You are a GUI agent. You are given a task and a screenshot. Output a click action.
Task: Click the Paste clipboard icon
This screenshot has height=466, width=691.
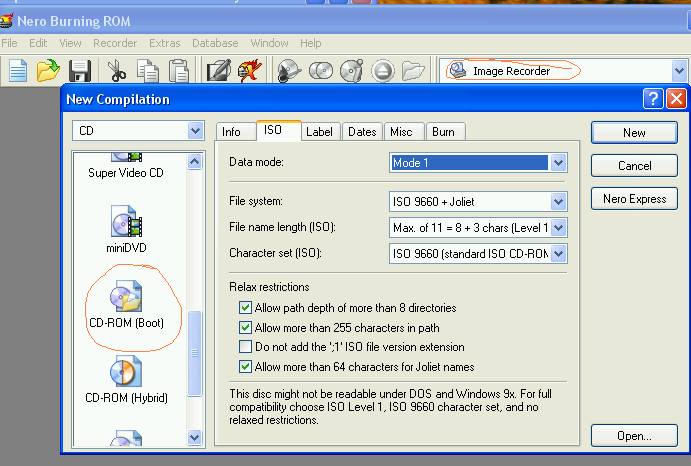[179, 71]
